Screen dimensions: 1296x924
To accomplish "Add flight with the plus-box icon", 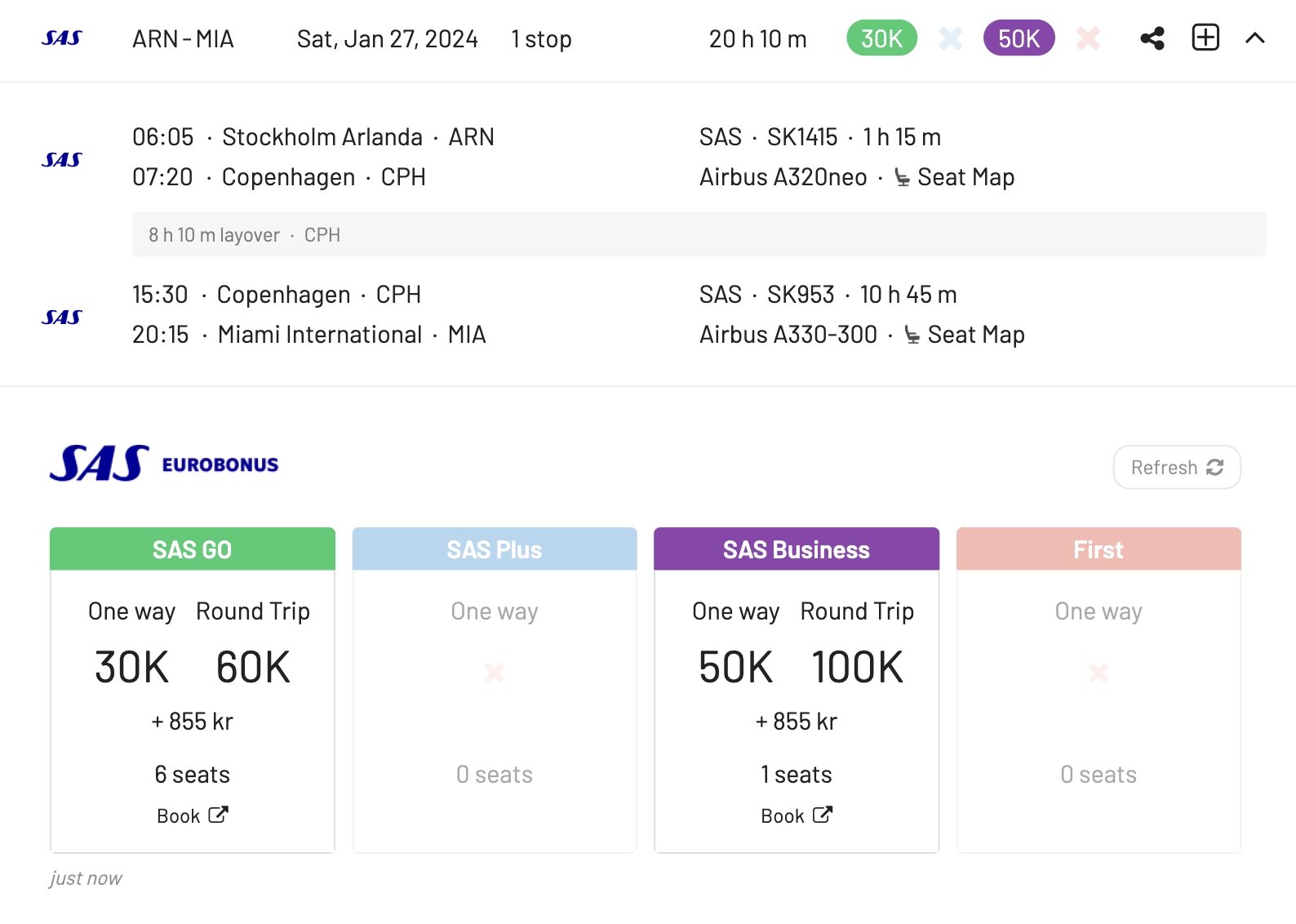I will pos(1205,38).
